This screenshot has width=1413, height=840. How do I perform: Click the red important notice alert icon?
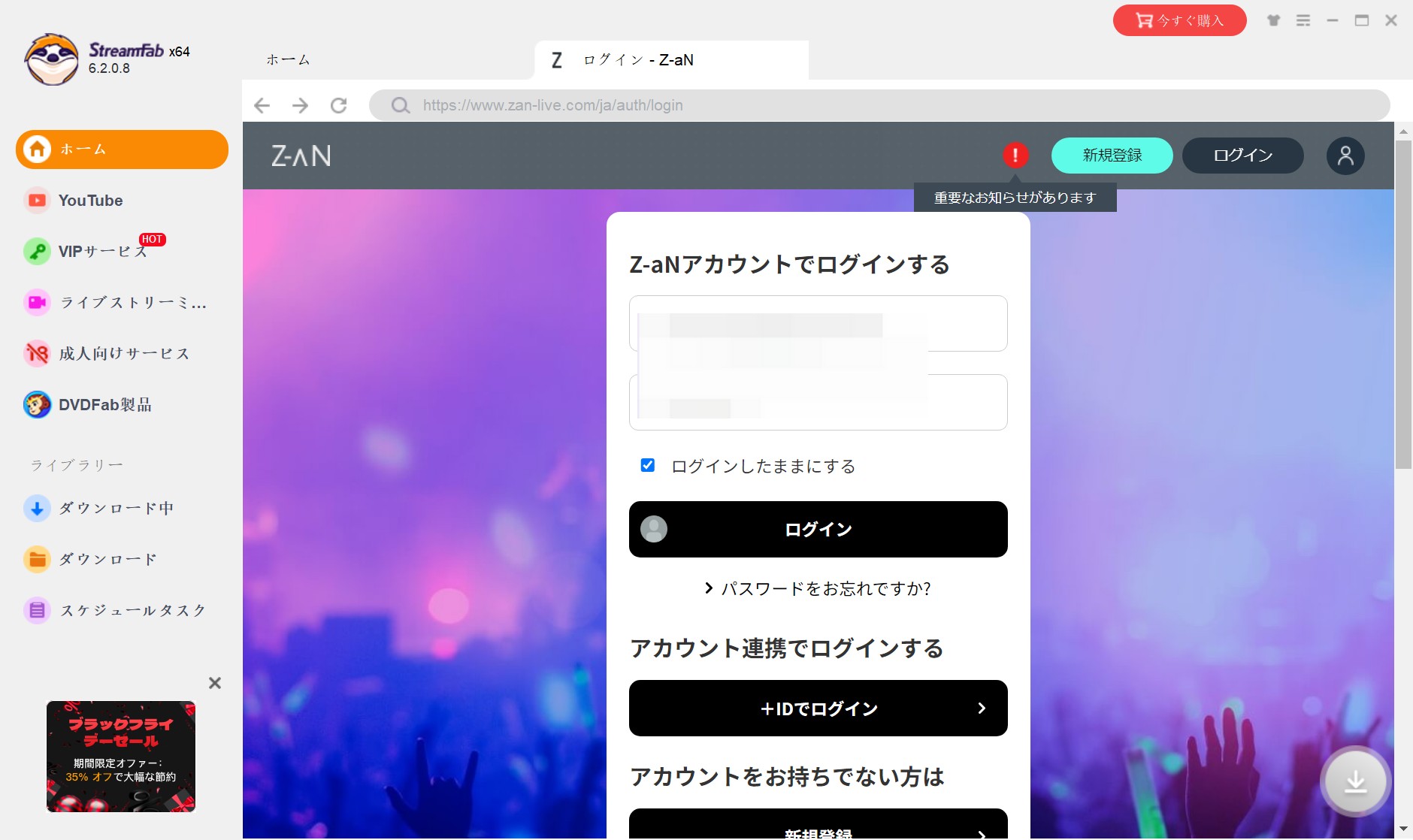(x=1015, y=156)
